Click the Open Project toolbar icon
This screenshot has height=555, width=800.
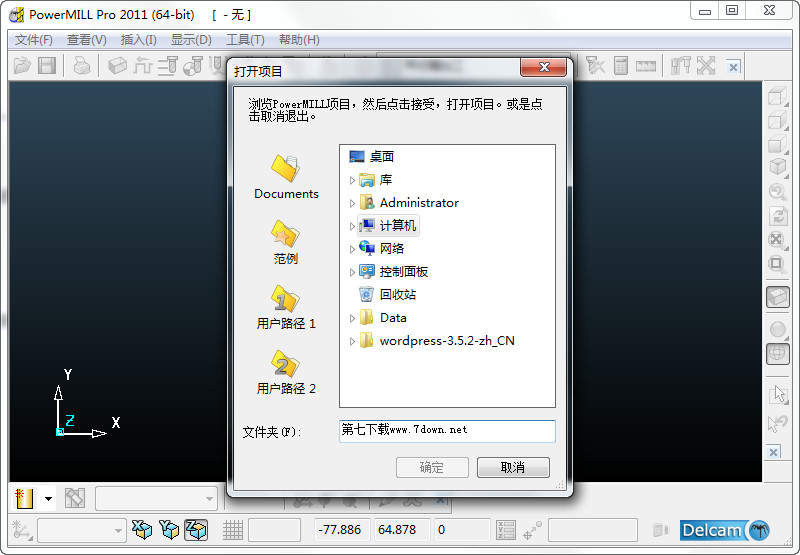(x=22, y=66)
